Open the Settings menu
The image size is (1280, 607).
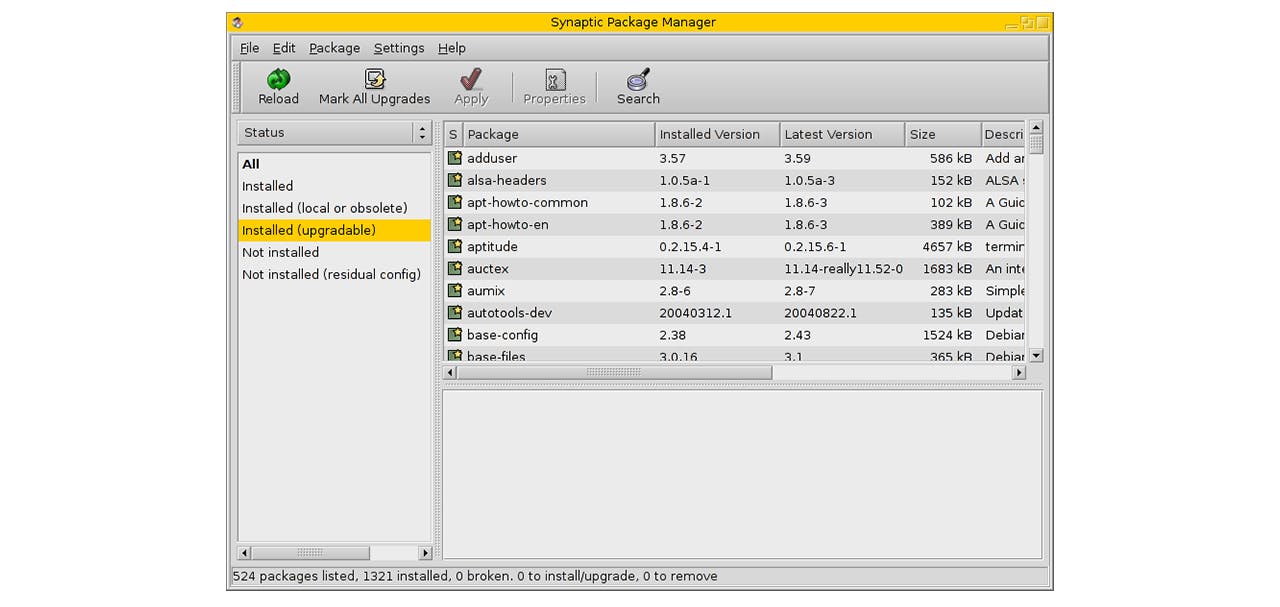click(x=399, y=48)
